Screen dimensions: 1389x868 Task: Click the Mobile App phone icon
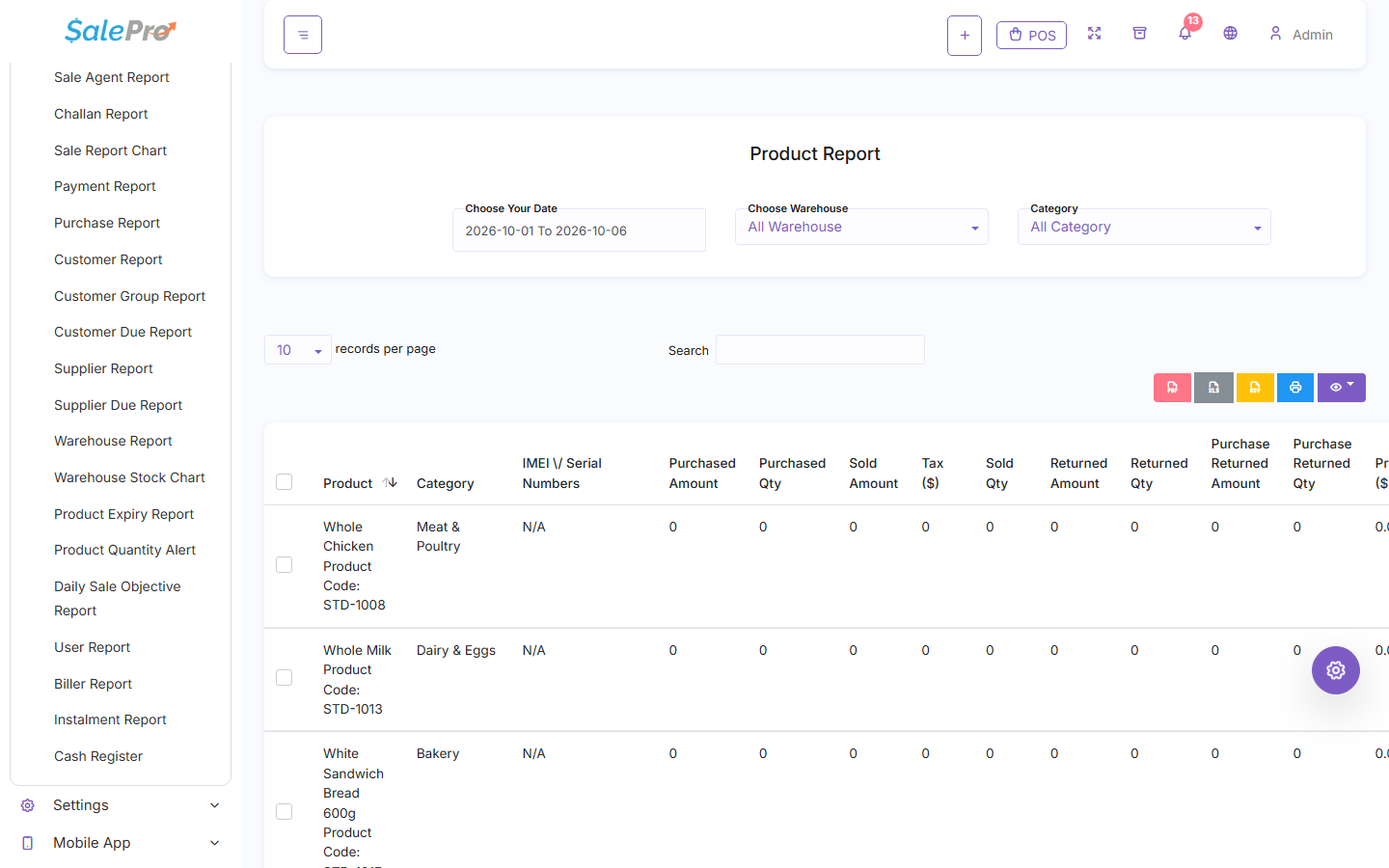tap(28, 843)
